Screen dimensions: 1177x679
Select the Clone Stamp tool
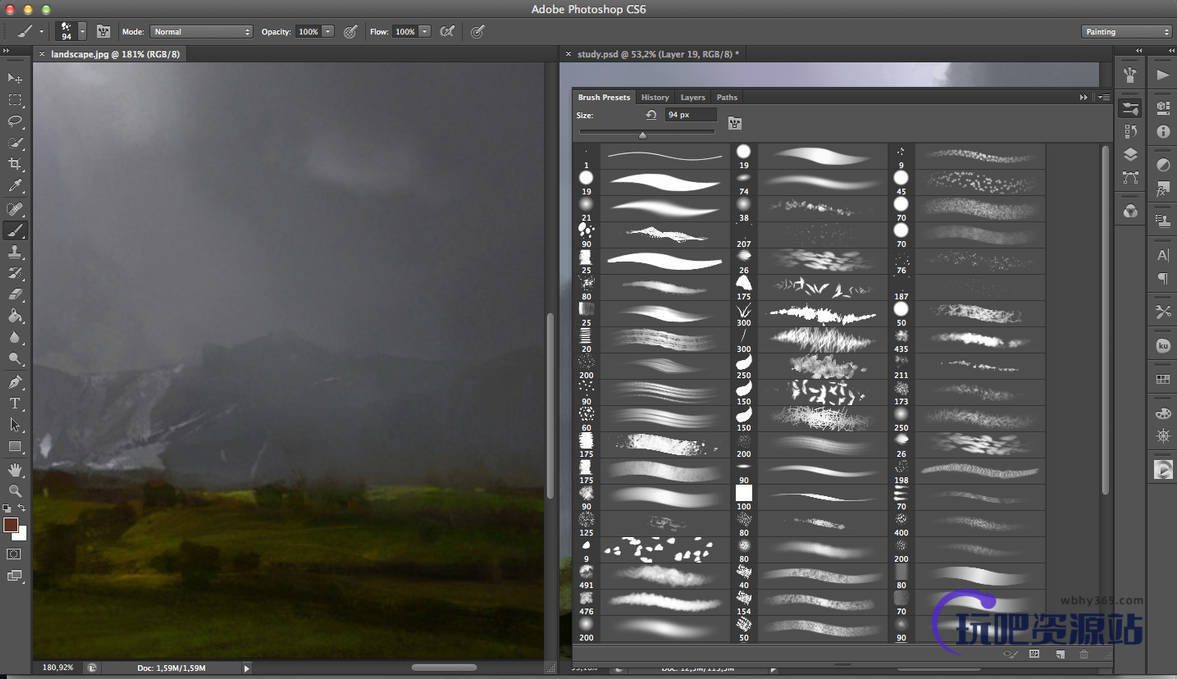[15, 252]
